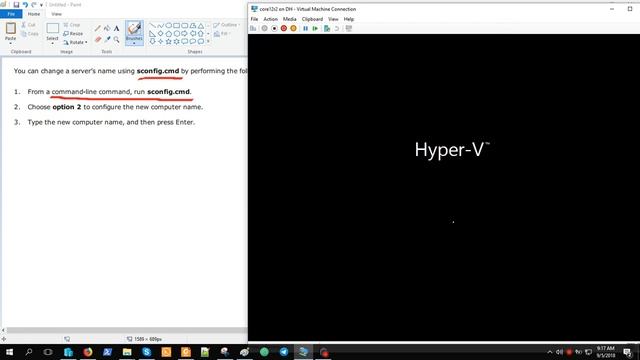Expand the Select dropdown arrow
This screenshot has height=360, width=640.
point(52,43)
